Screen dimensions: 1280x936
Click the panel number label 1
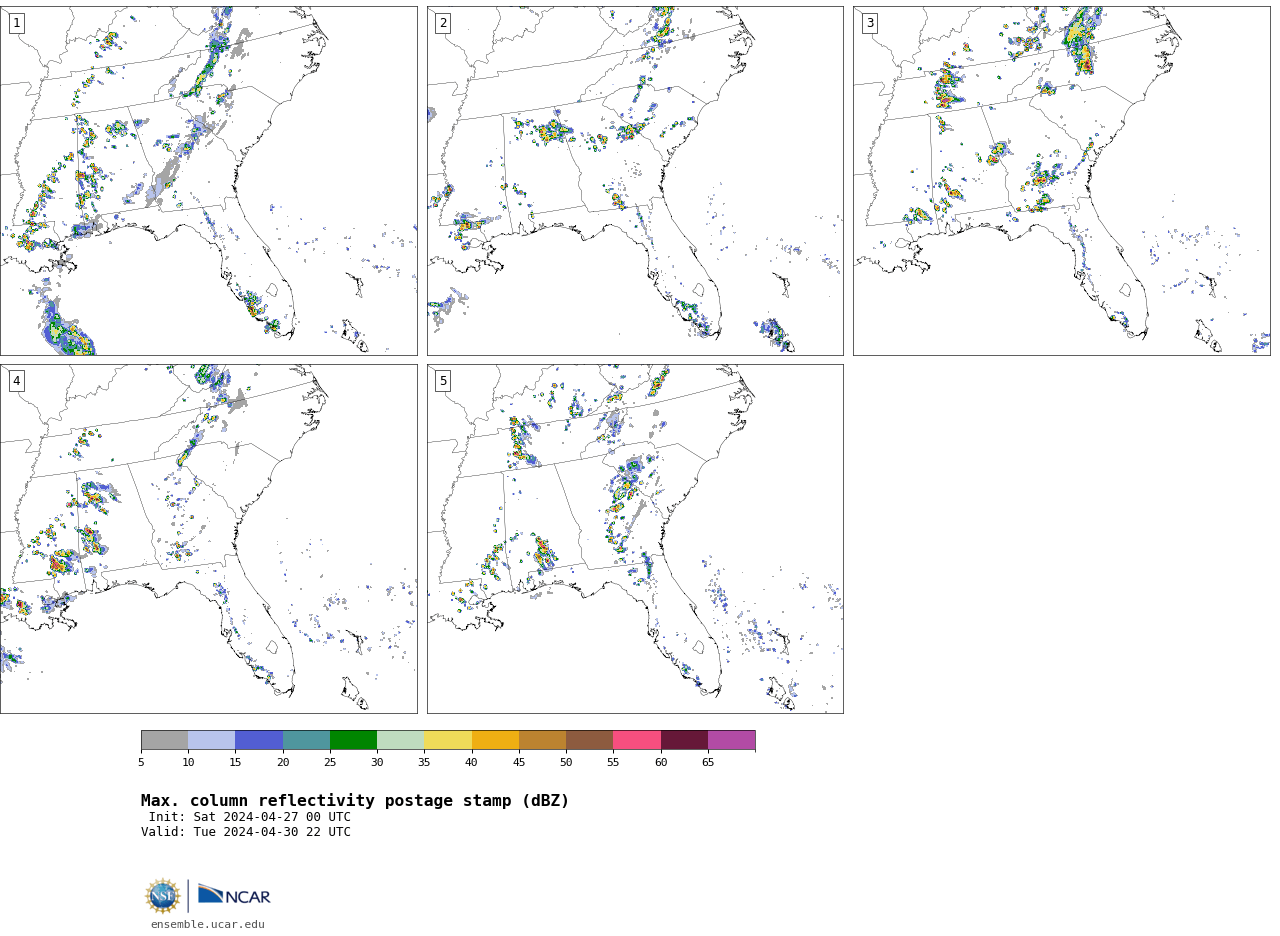point(16,23)
